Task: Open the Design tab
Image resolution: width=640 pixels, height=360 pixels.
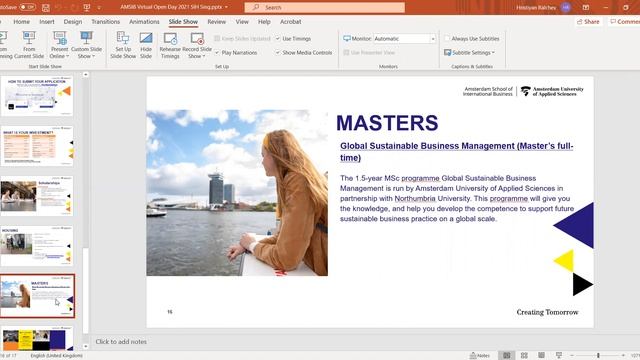Action: coord(73,22)
